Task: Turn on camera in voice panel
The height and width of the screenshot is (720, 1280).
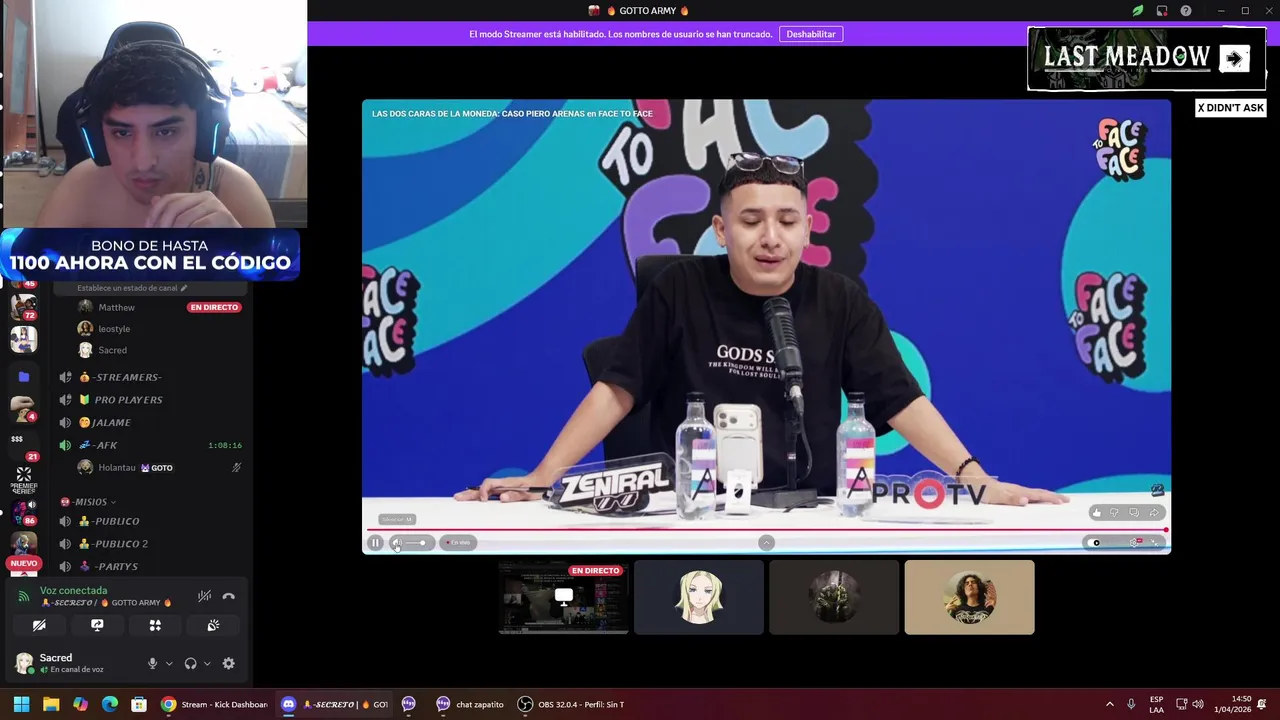Action: [39, 625]
